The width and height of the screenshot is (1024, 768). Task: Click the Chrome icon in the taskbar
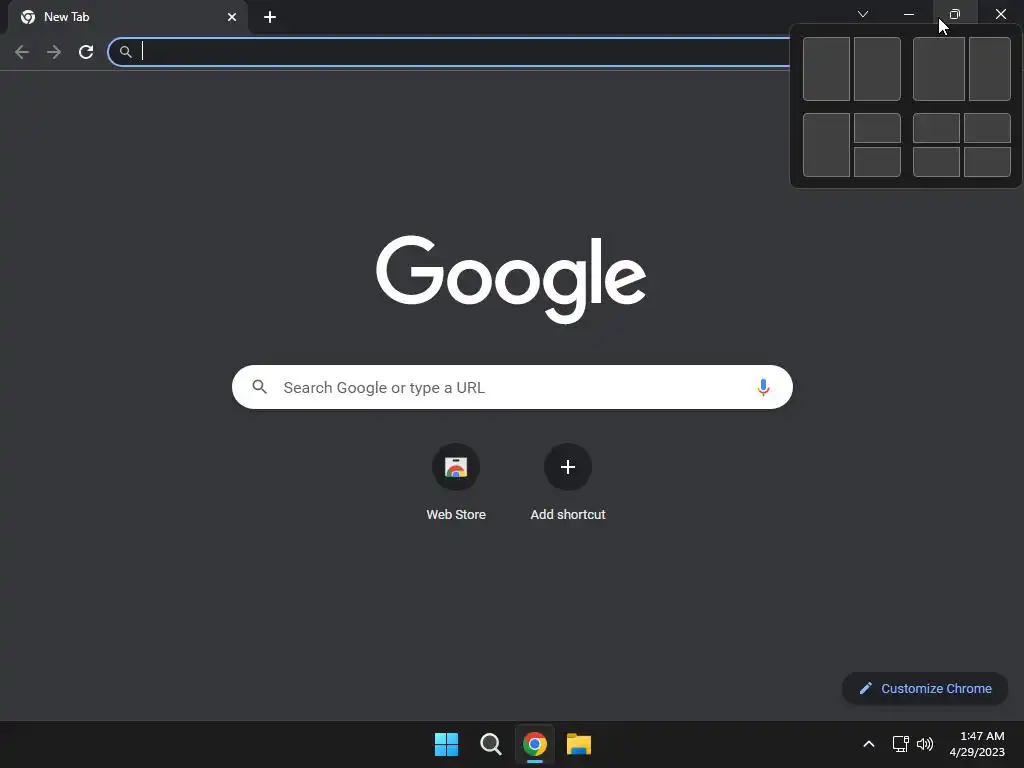coord(535,744)
